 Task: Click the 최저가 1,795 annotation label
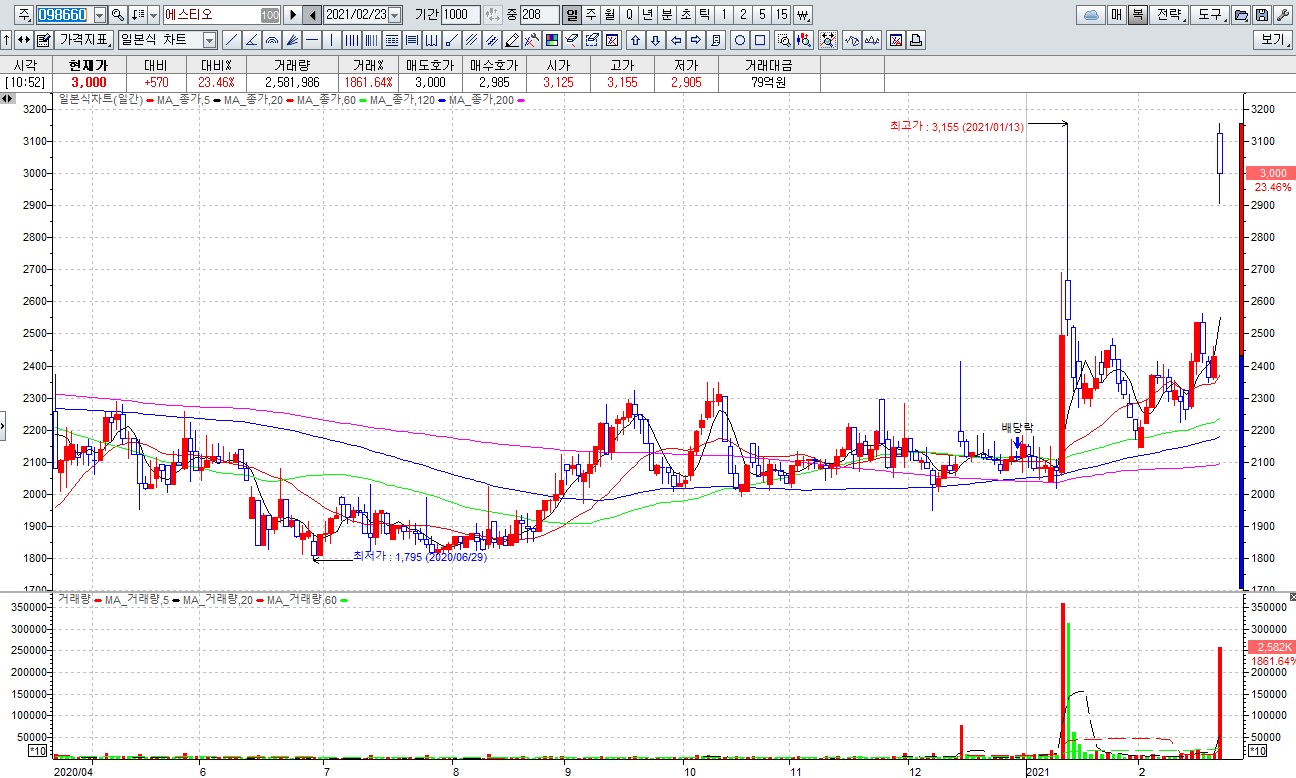pyautogui.click(x=419, y=556)
